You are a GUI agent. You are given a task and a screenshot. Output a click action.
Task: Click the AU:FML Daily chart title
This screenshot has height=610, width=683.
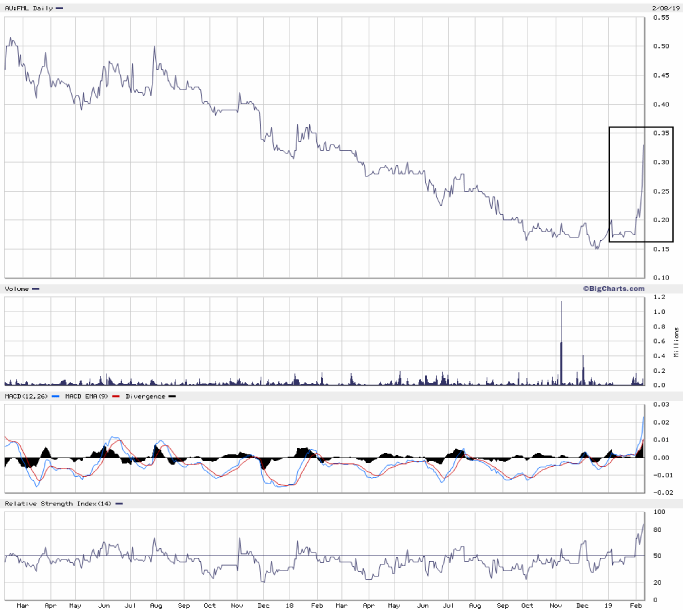[x=28, y=7]
